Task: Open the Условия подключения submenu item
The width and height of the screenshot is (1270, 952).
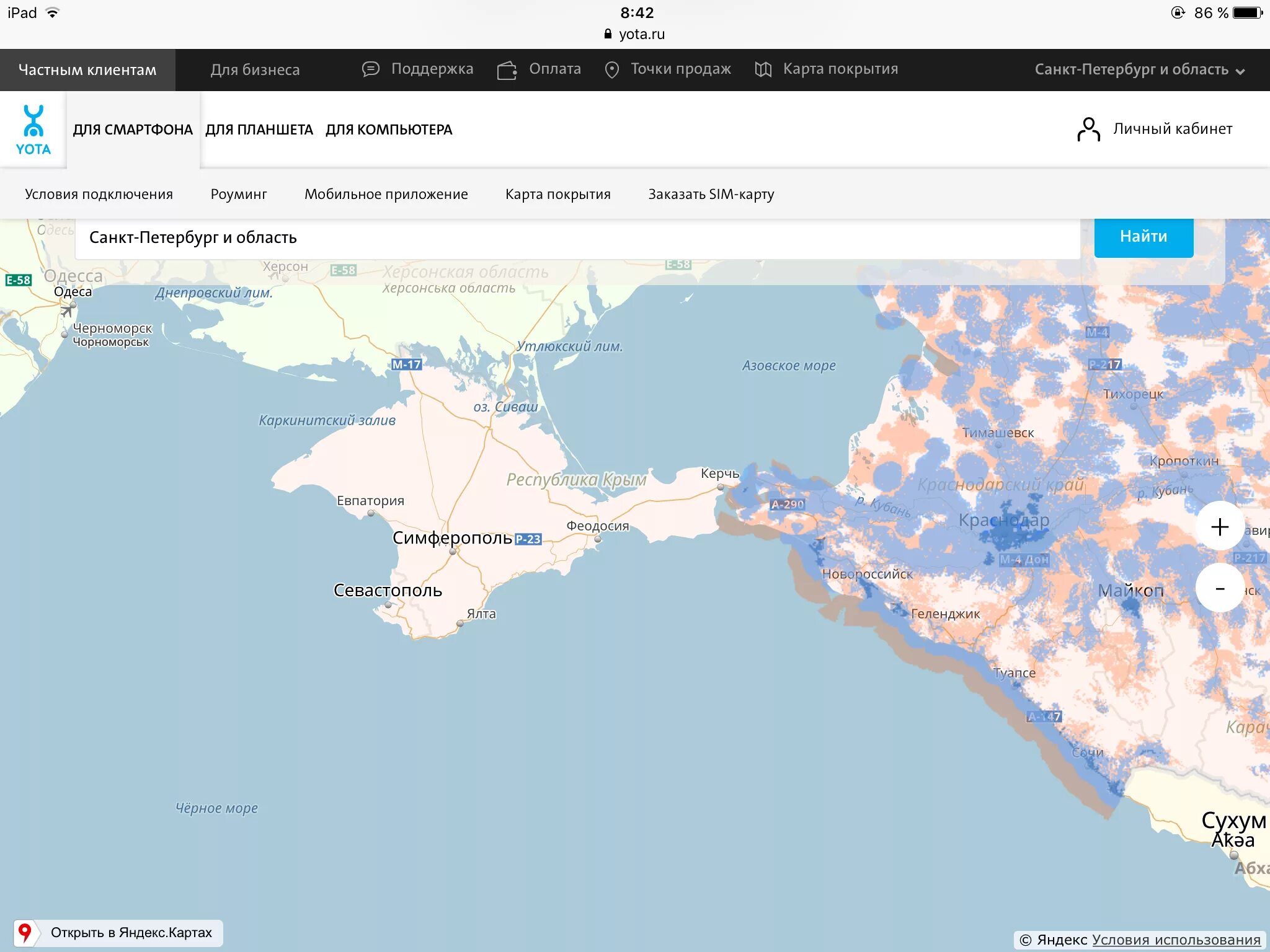Action: (x=99, y=194)
